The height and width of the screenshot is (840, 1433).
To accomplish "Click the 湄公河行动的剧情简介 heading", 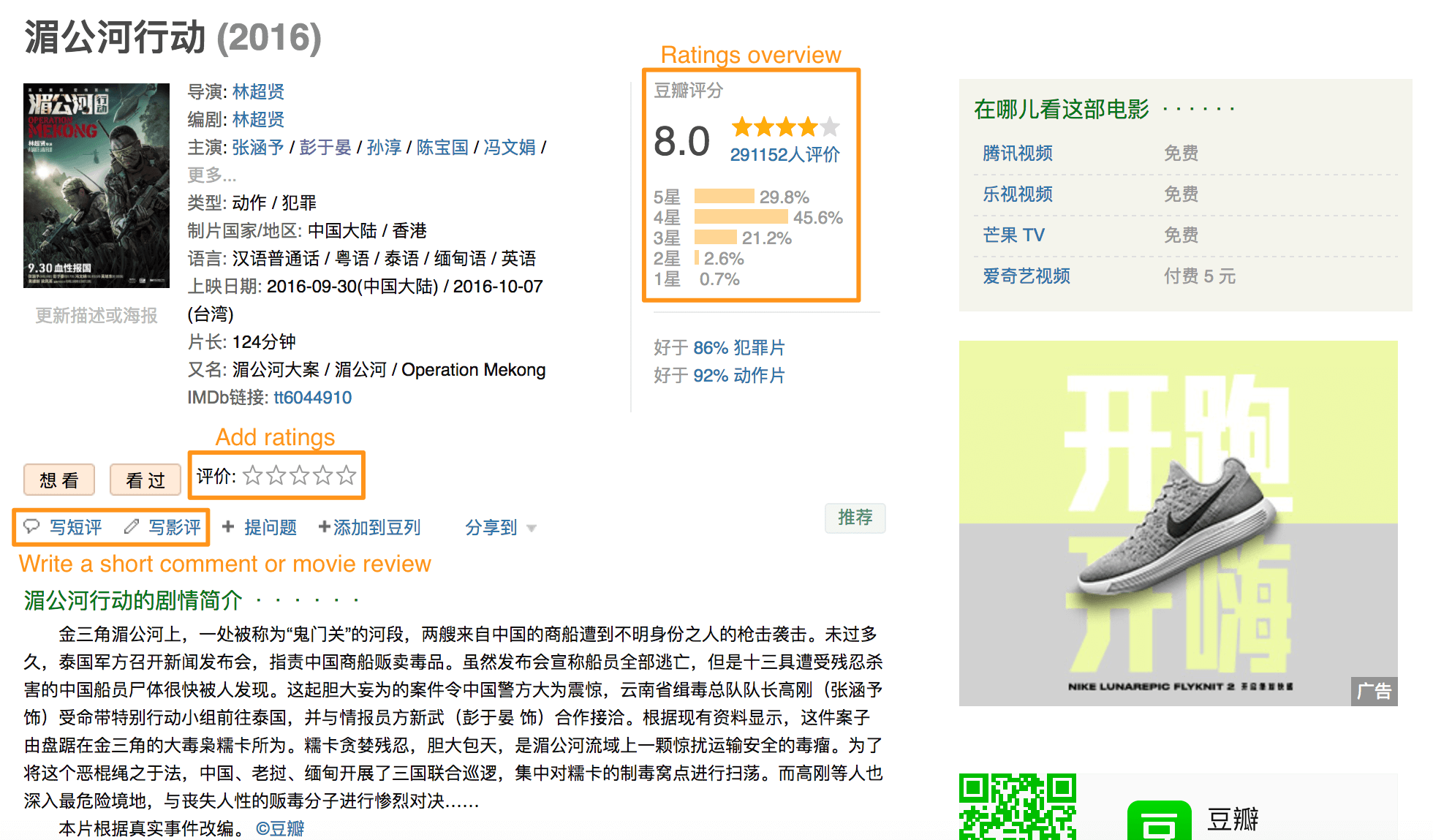I will click(x=133, y=600).
